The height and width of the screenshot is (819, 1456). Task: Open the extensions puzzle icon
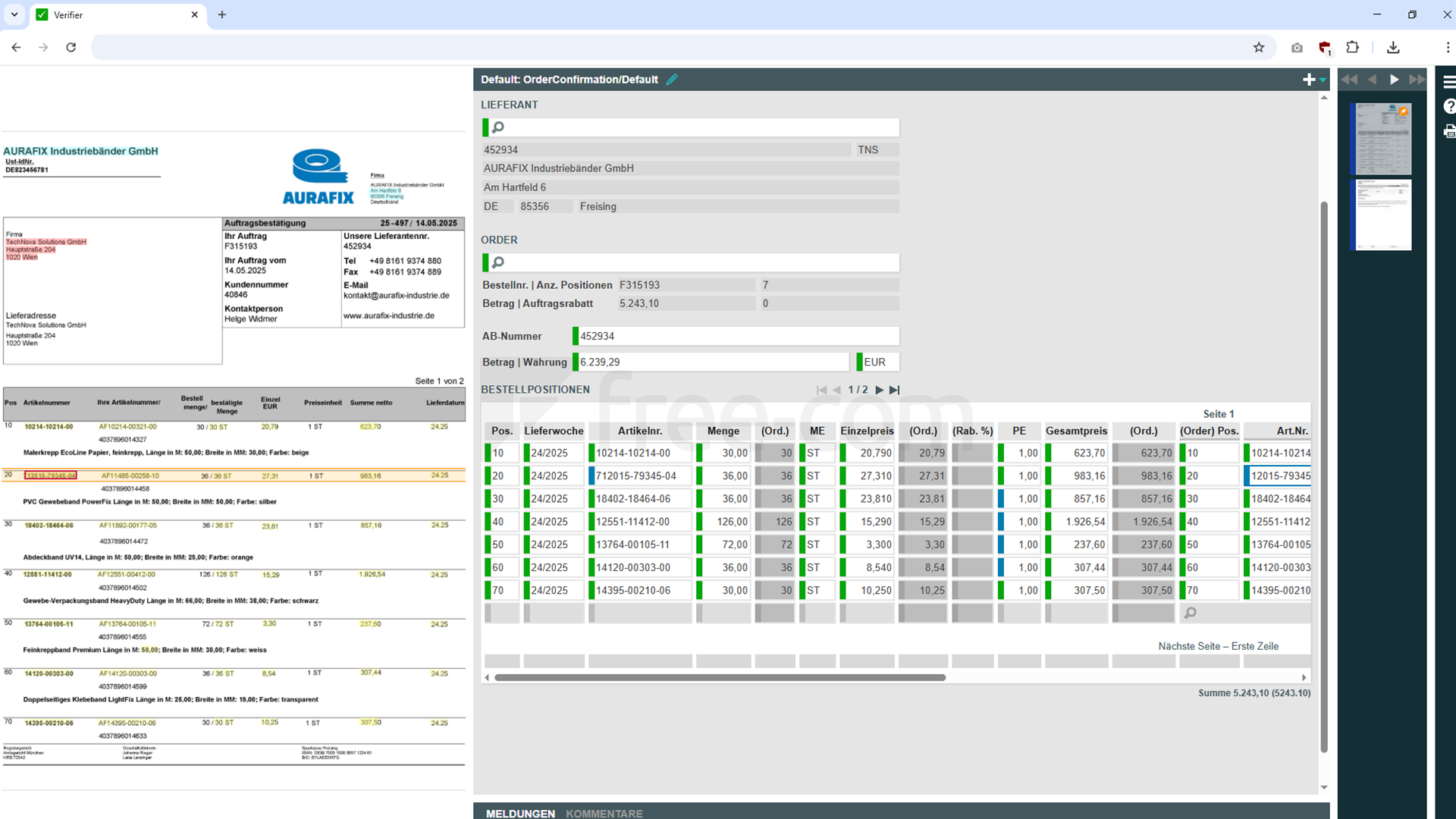tap(1352, 47)
